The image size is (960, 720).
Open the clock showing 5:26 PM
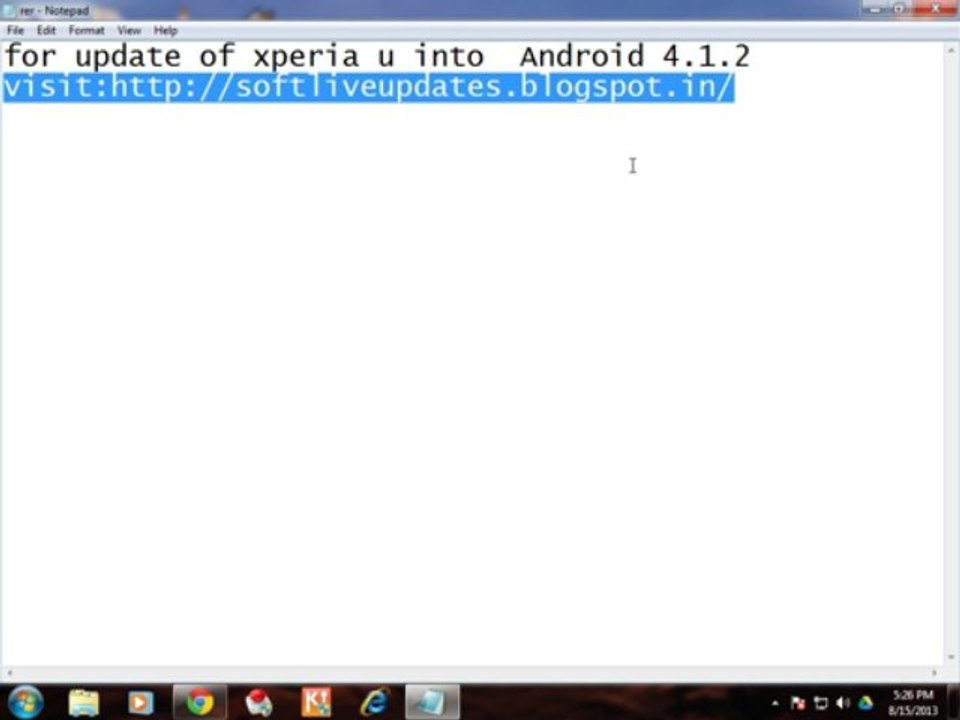coord(913,703)
